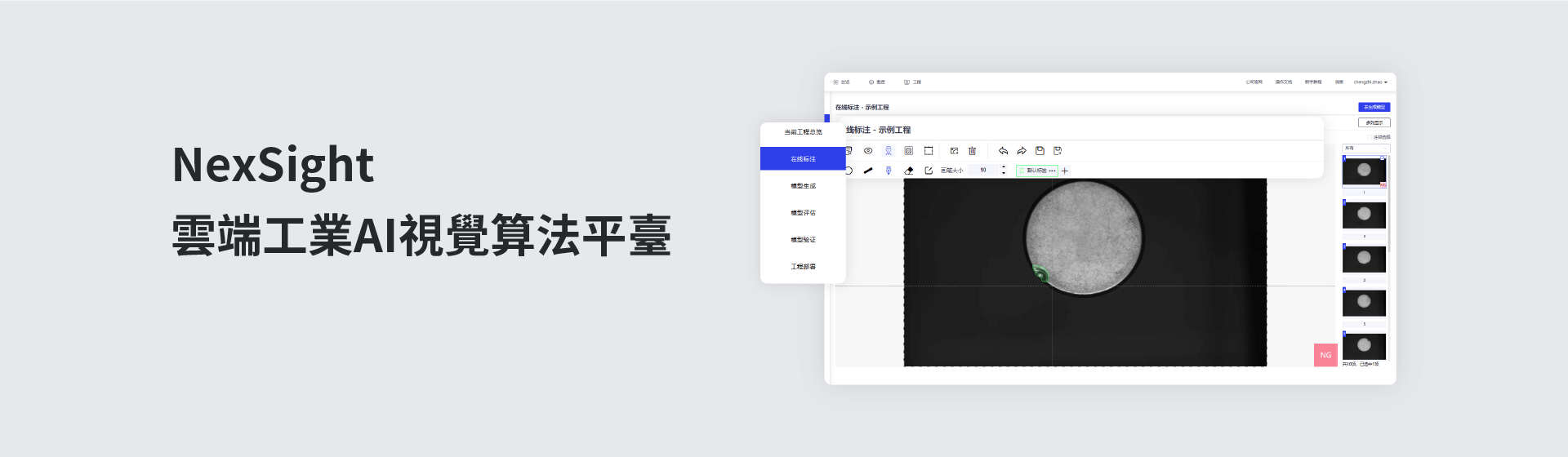The height and width of the screenshot is (457, 1568).
Task: Click the thumbnail list scrollbar
Action: click(1389, 204)
